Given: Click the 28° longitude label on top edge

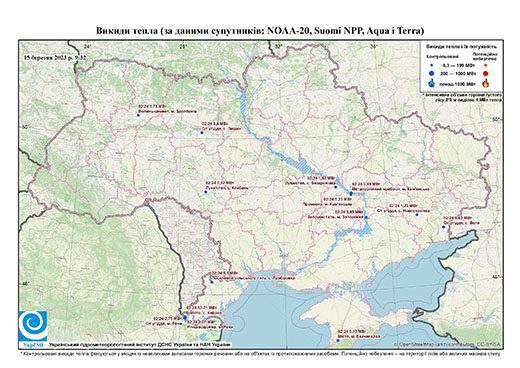Looking at the screenshot, I should (183, 46).
